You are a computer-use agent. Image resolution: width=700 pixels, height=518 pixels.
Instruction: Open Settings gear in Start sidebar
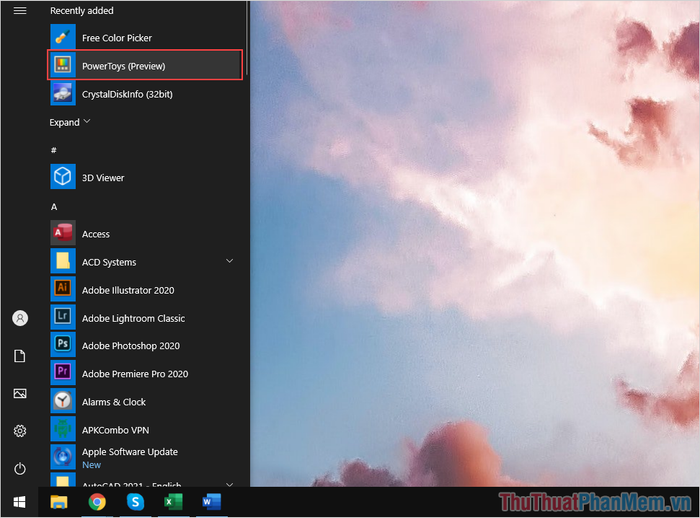(x=20, y=431)
